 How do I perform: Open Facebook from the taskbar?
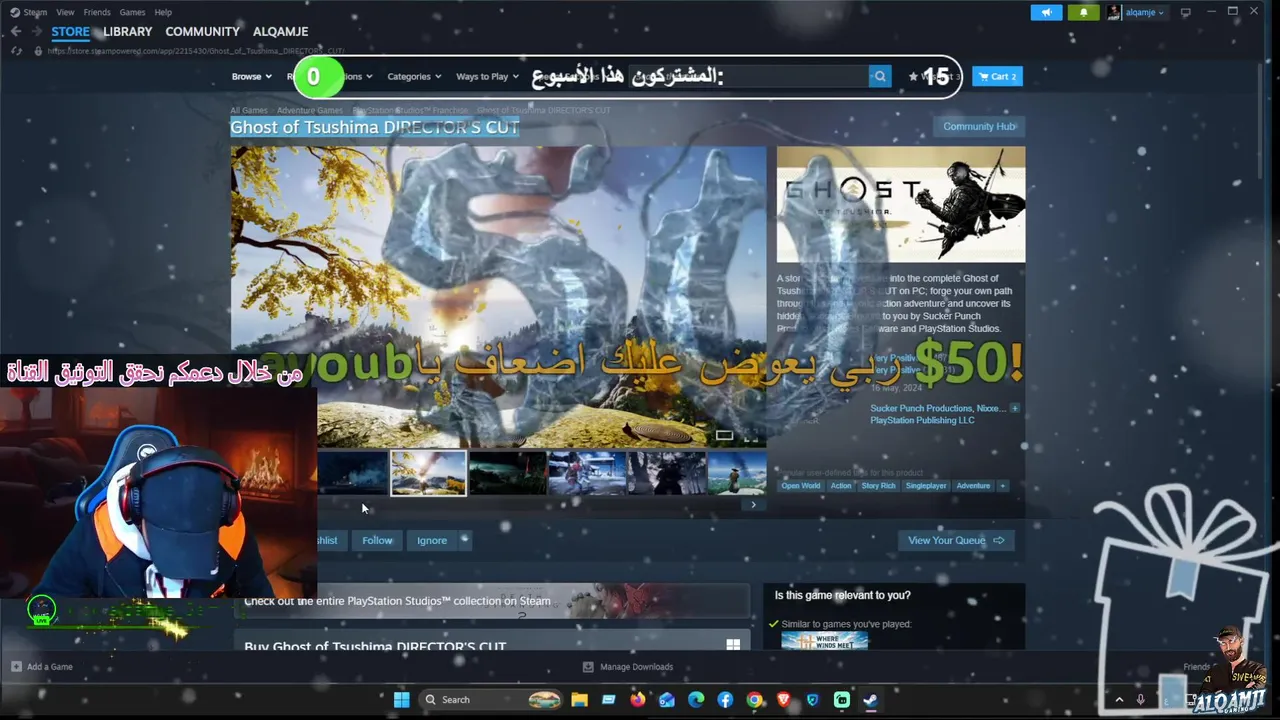(x=725, y=700)
